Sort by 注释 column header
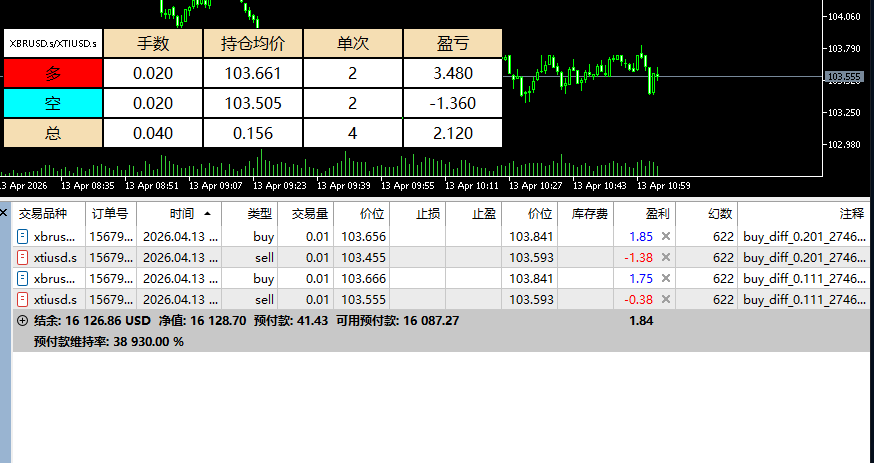This screenshot has width=874, height=463. coord(803,213)
